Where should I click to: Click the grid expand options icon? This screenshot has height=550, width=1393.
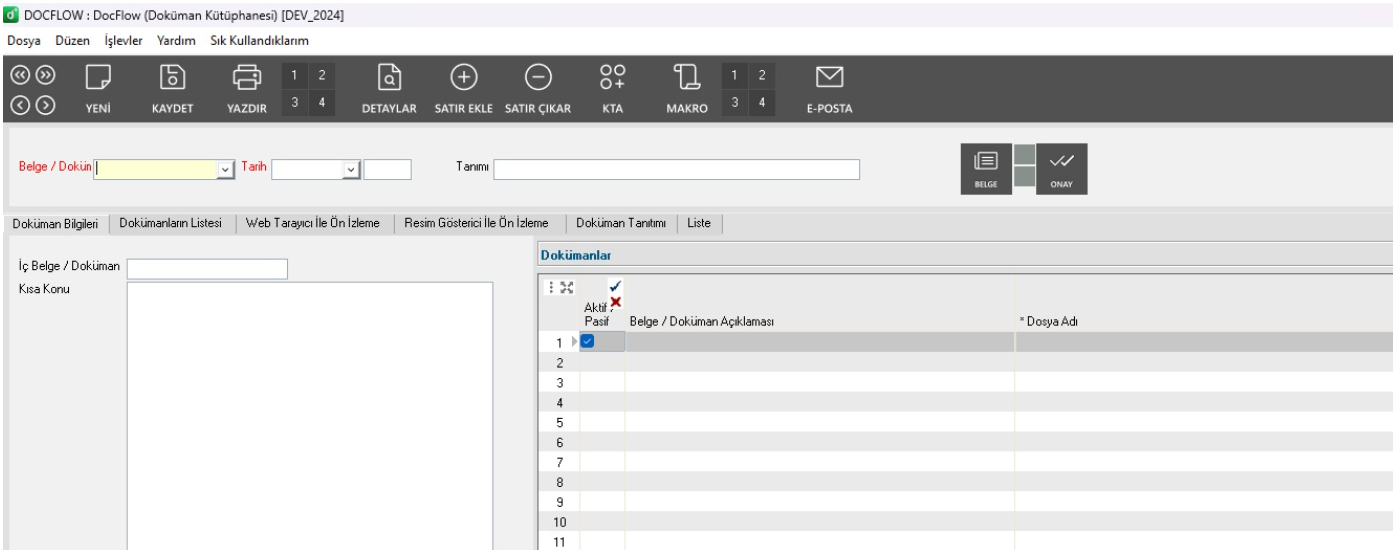[x=559, y=287]
